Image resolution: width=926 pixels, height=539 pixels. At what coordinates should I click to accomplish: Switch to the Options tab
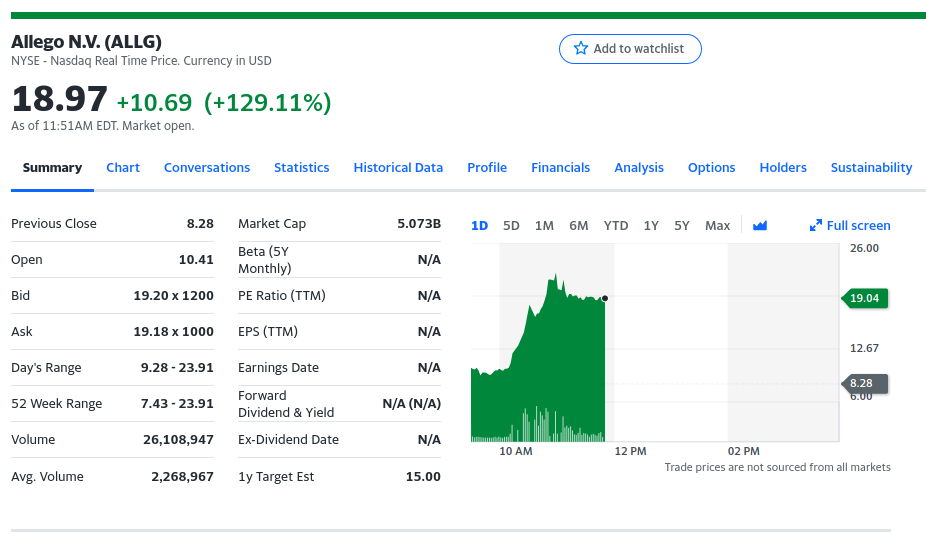712,168
